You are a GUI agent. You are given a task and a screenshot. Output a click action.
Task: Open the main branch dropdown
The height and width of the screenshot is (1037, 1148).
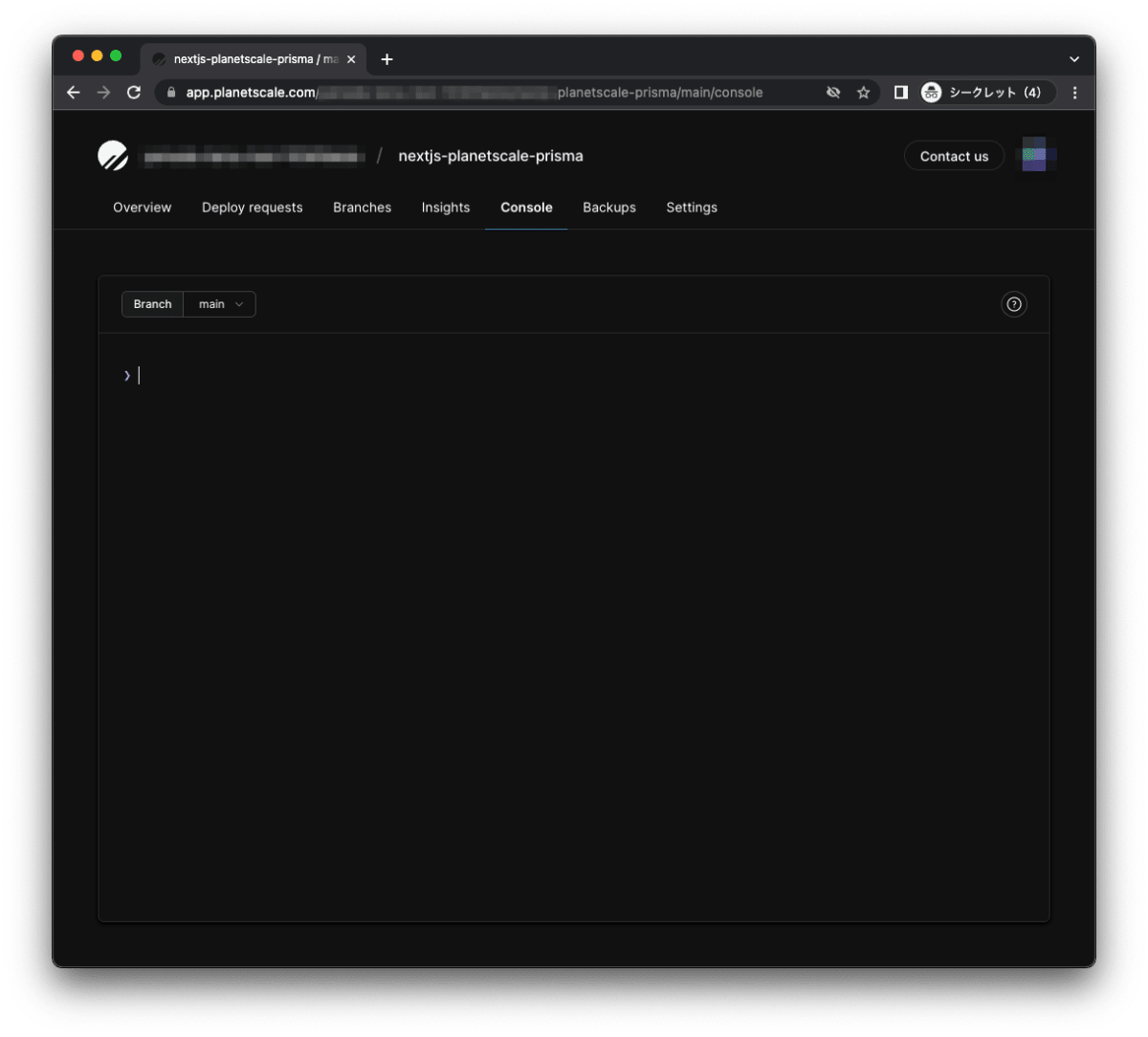(220, 304)
